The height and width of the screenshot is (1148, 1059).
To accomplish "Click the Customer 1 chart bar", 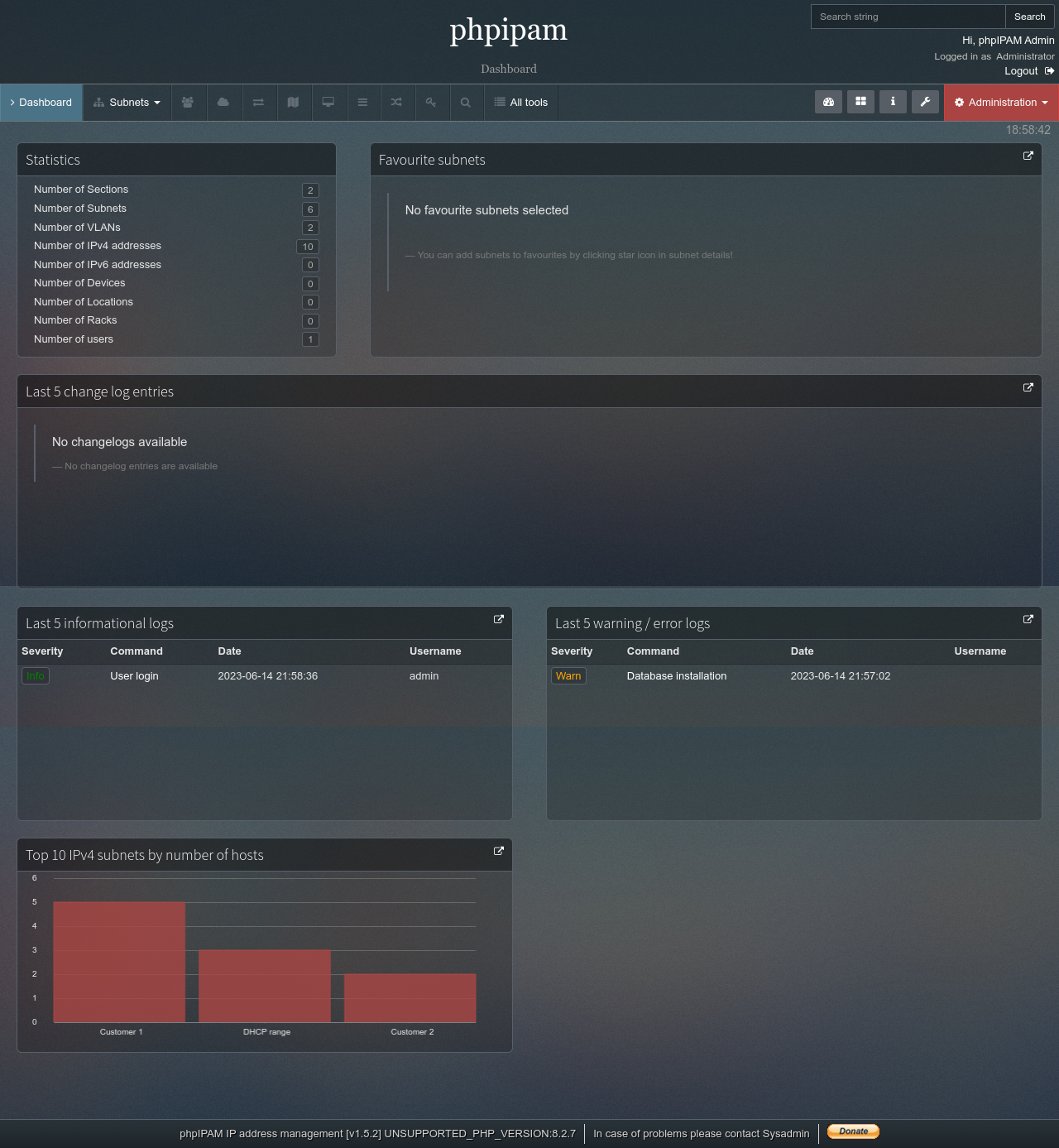I will pyautogui.click(x=119, y=962).
